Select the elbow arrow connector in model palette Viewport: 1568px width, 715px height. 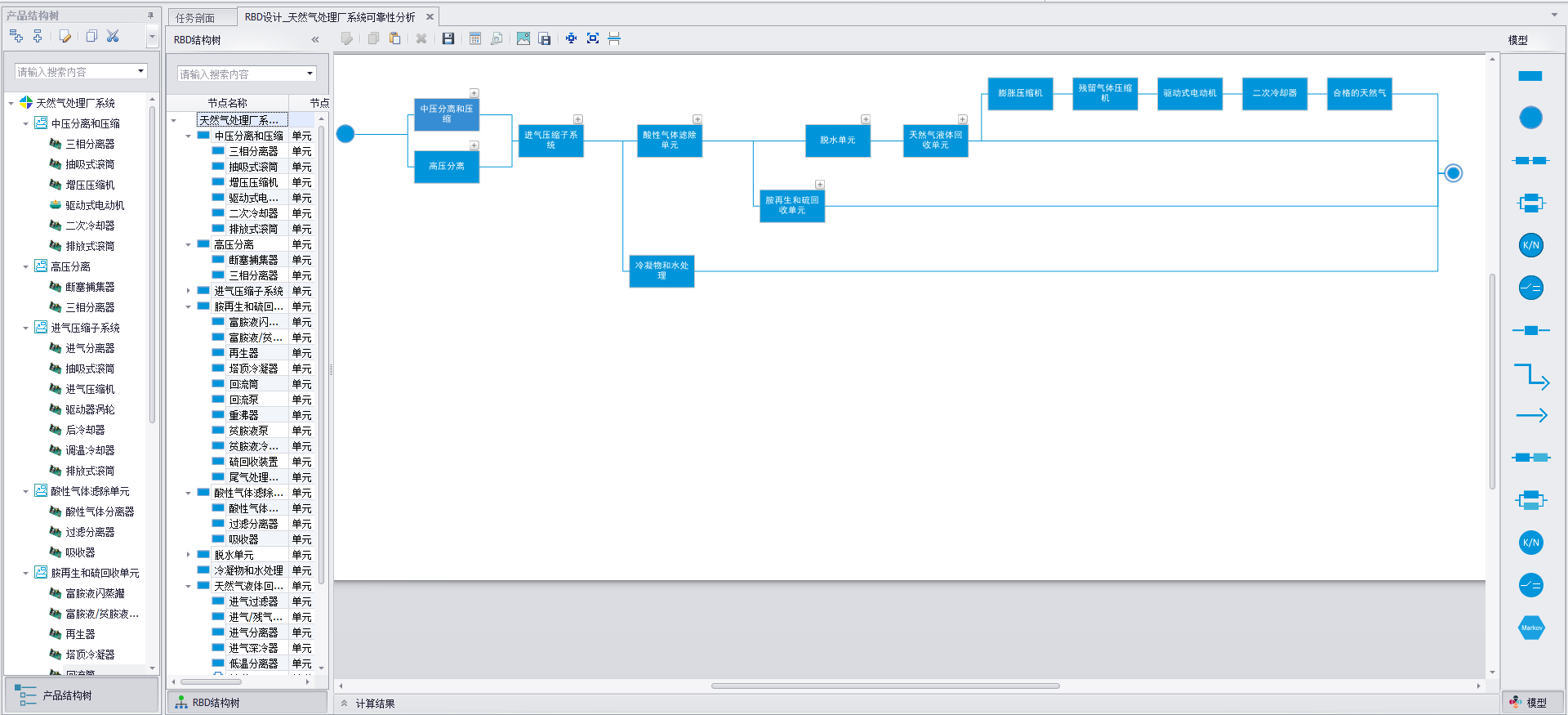1532,376
